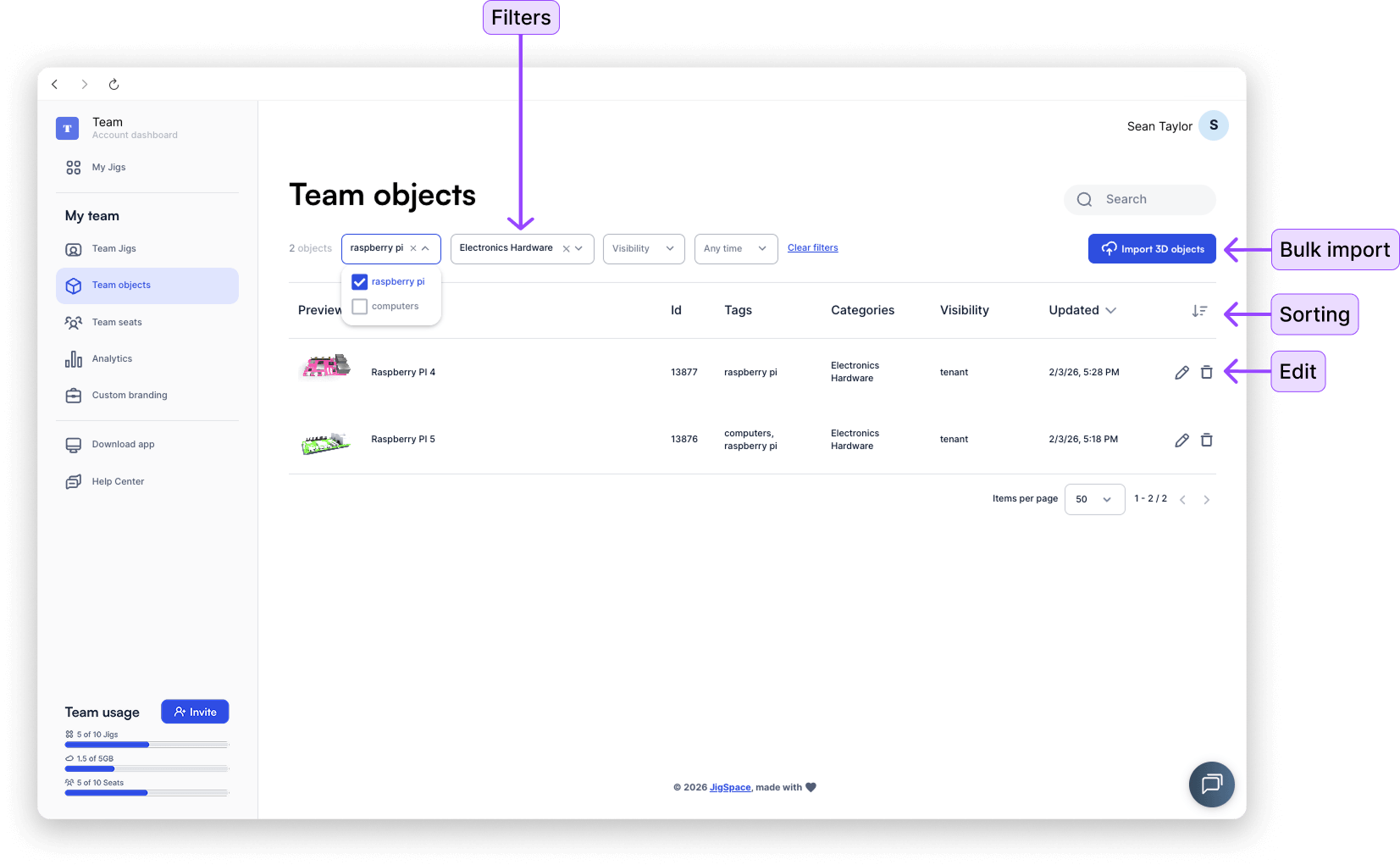Click the Visibility column header

[x=964, y=311]
